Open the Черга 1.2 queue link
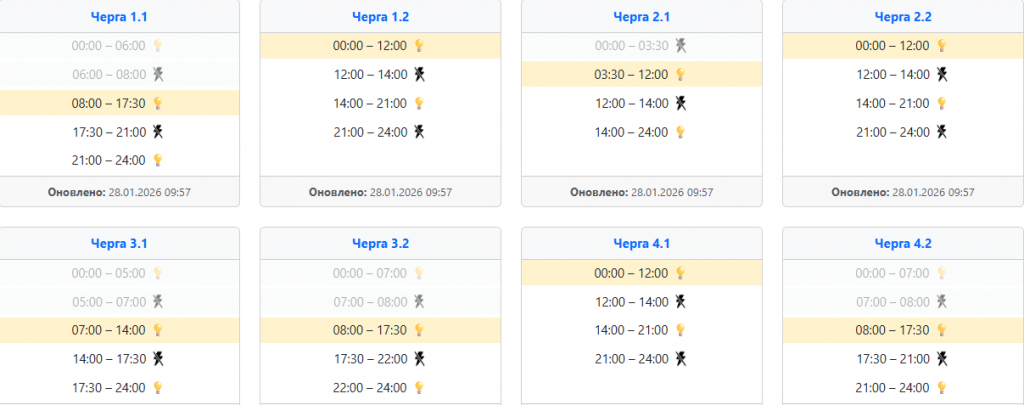 (x=380, y=16)
